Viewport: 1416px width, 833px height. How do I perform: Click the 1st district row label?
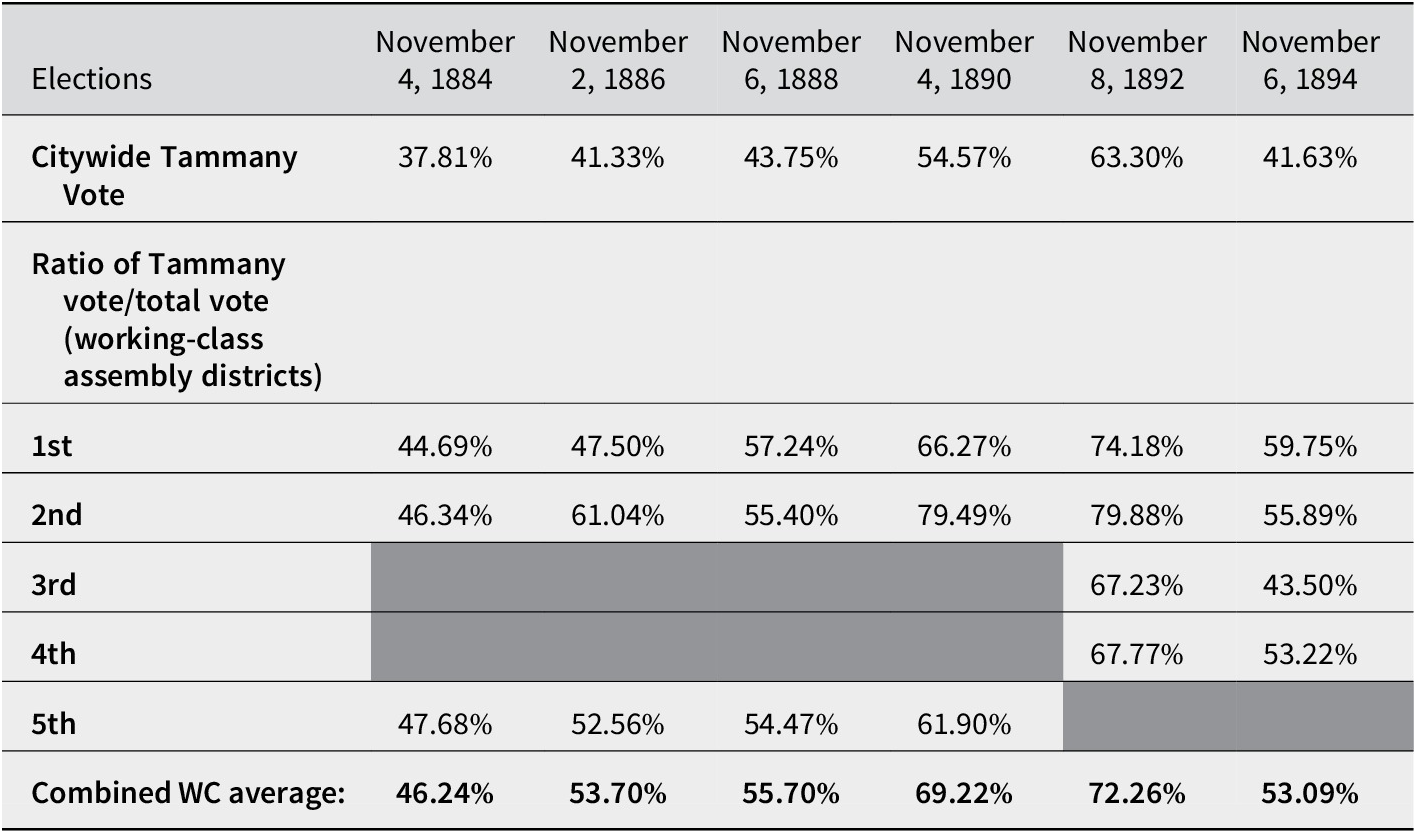pyautogui.click(x=52, y=446)
